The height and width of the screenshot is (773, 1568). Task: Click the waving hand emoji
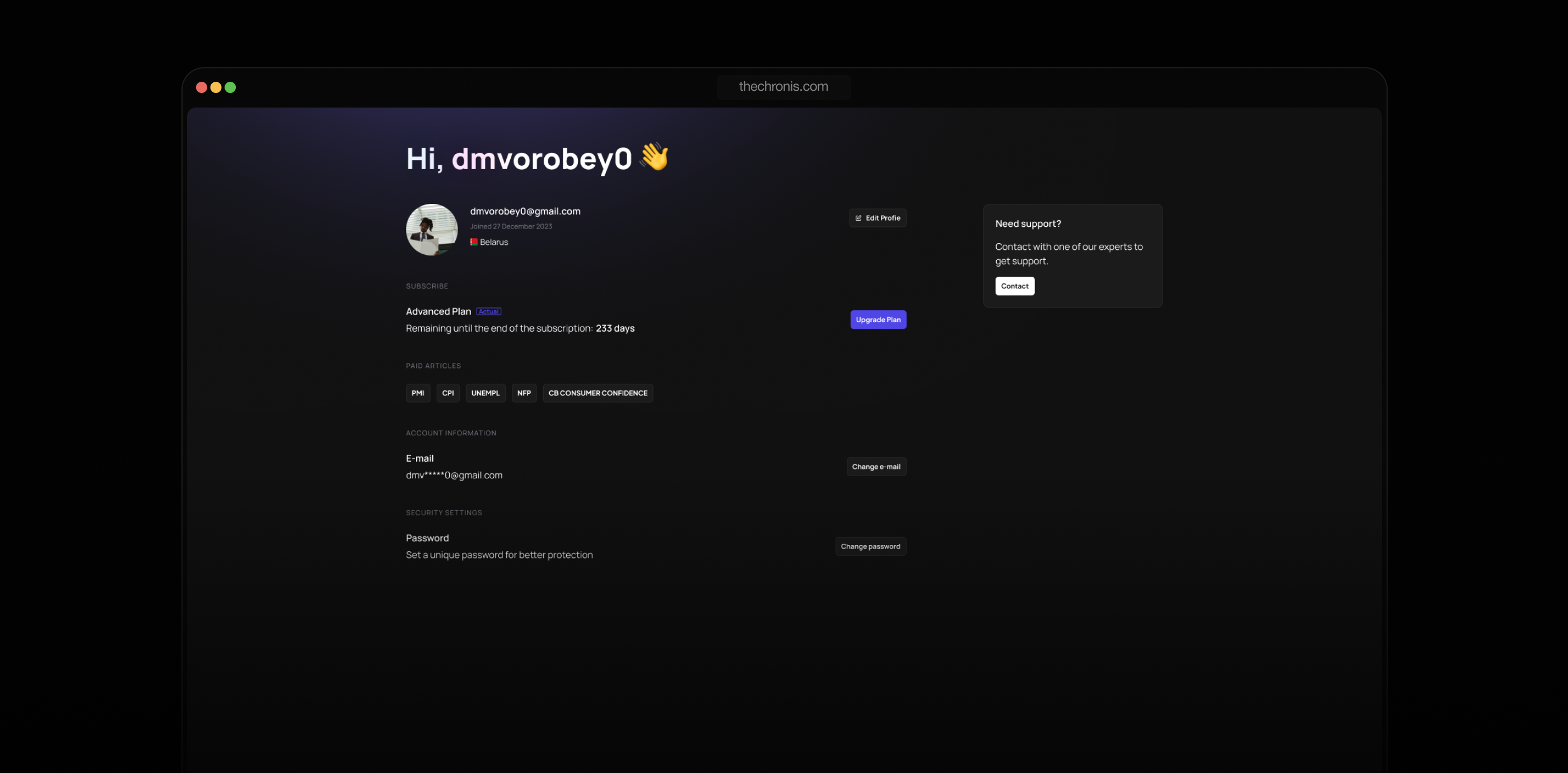point(654,157)
